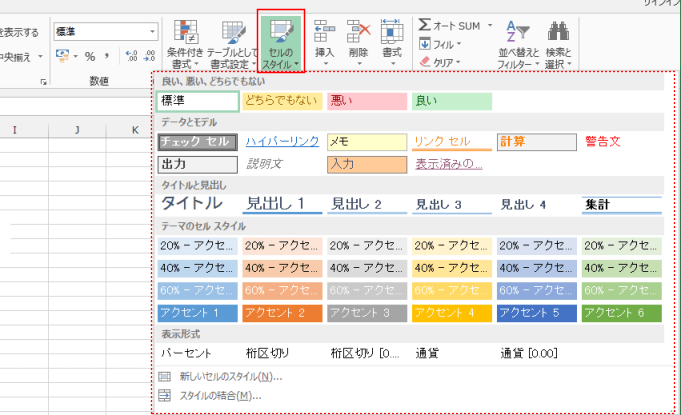Viewport: 681px width, 415px height.
Task: Click the percent style button
Action: point(90,56)
